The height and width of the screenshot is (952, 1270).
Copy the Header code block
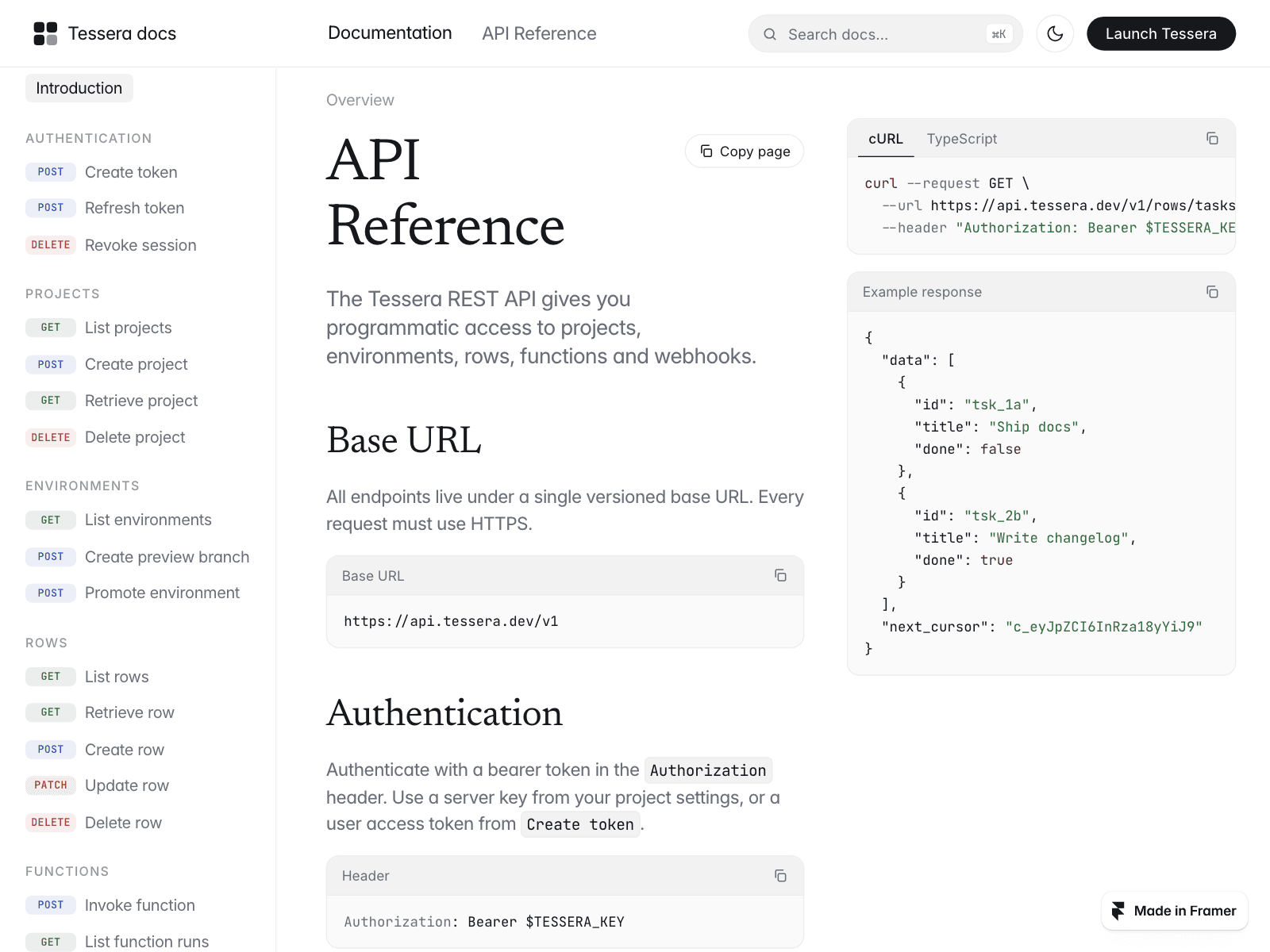(780, 875)
